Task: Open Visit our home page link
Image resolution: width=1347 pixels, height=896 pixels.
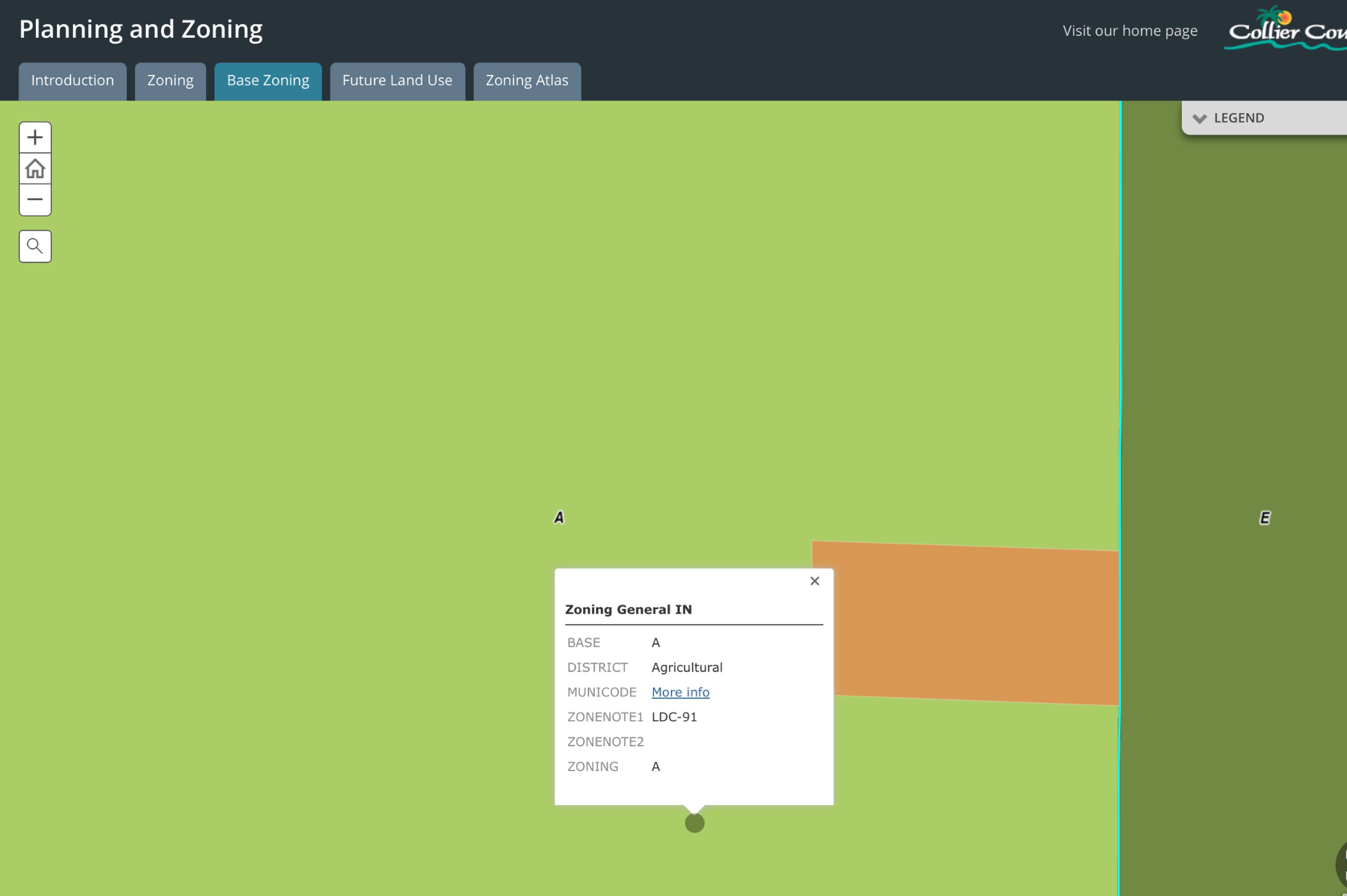Action: coord(1129,31)
